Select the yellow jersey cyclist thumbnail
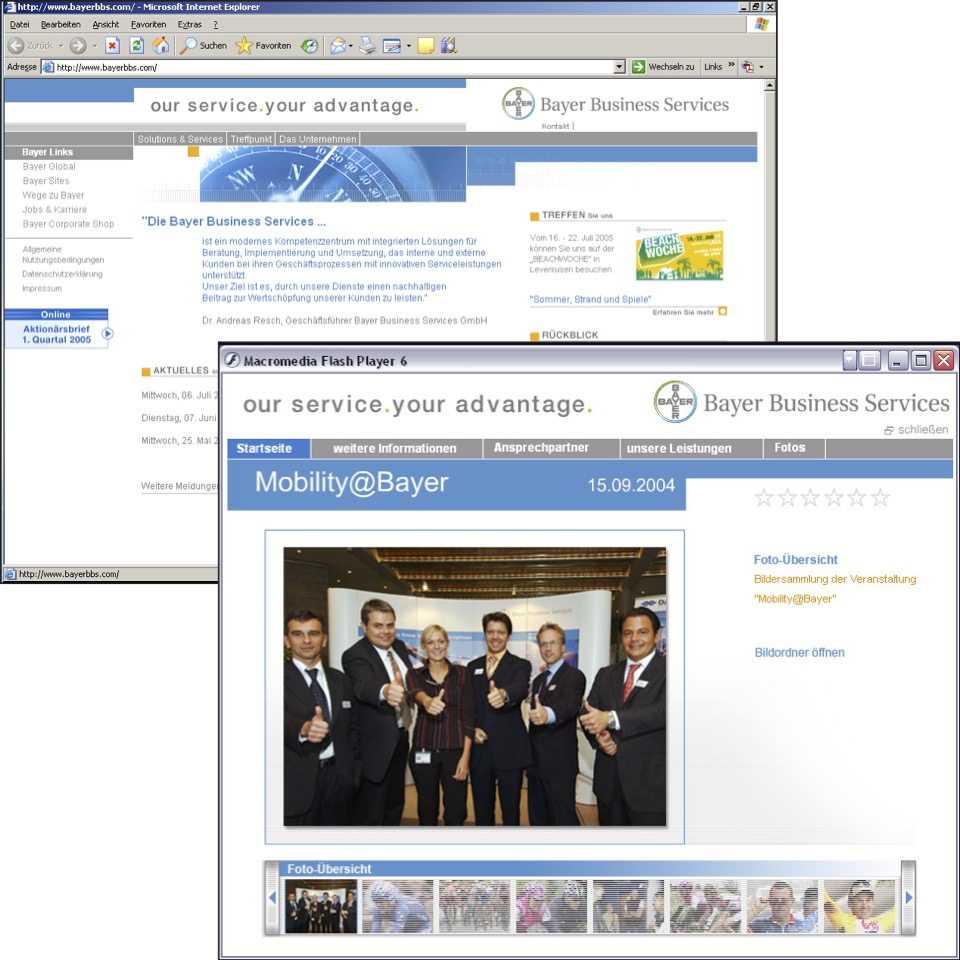960x960 pixels. click(859, 906)
